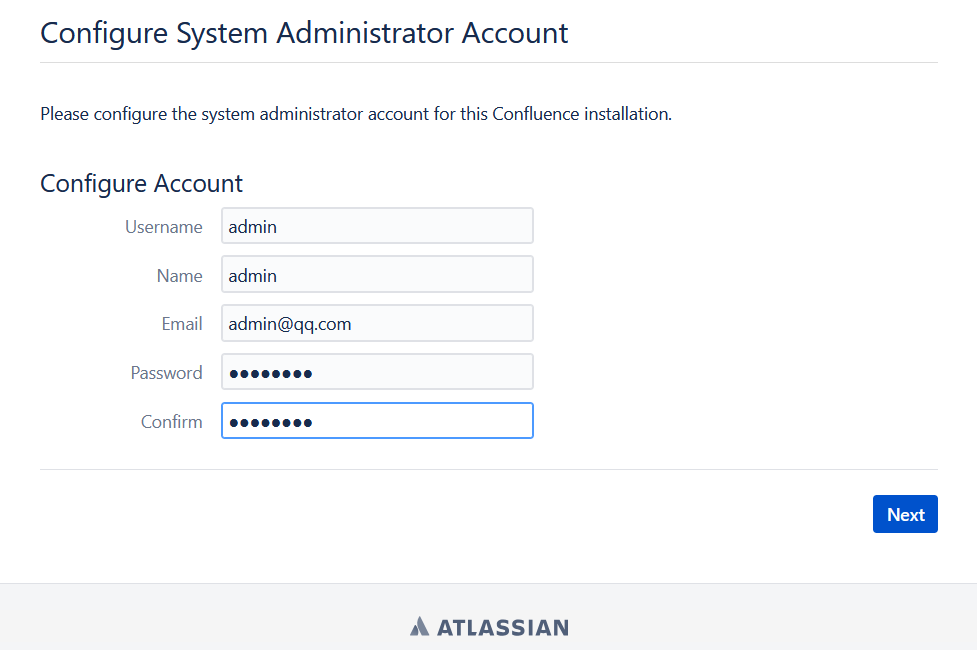
Task: Click the Atlassian triangle logo icon
Action: 419,627
